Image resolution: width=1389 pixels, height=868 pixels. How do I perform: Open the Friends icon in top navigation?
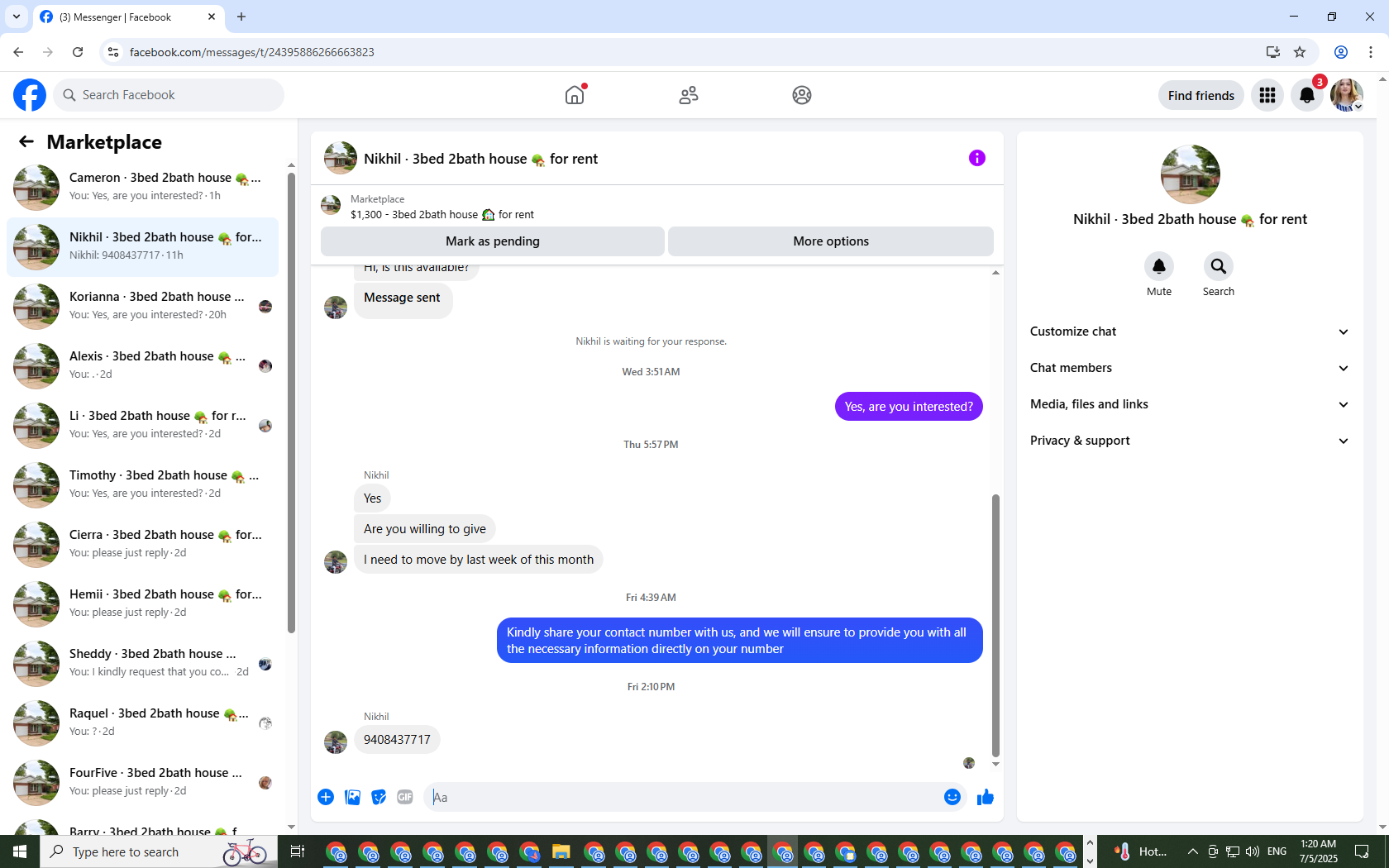click(689, 95)
